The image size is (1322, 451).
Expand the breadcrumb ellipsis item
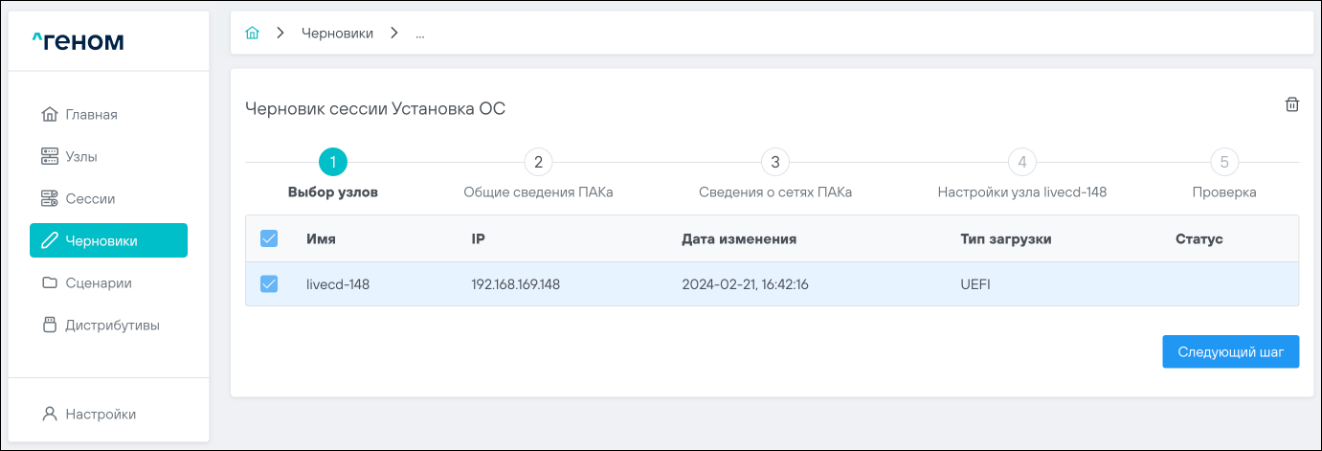pyautogui.click(x=420, y=33)
